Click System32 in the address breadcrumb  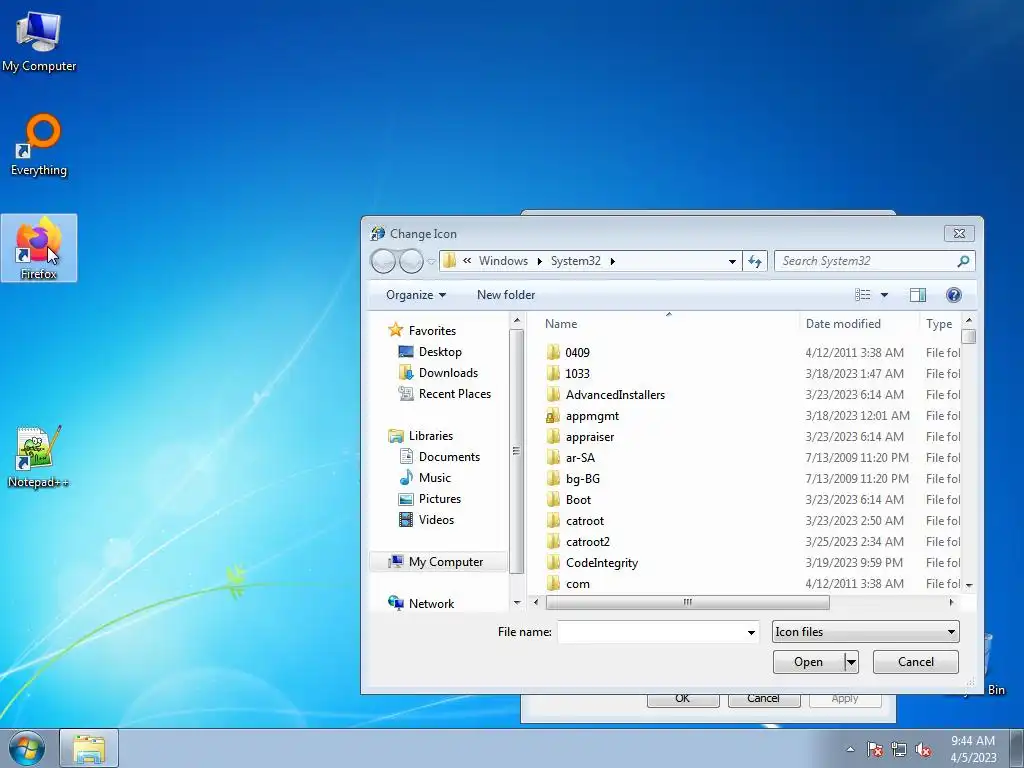pyautogui.click(x=575, y=261)
